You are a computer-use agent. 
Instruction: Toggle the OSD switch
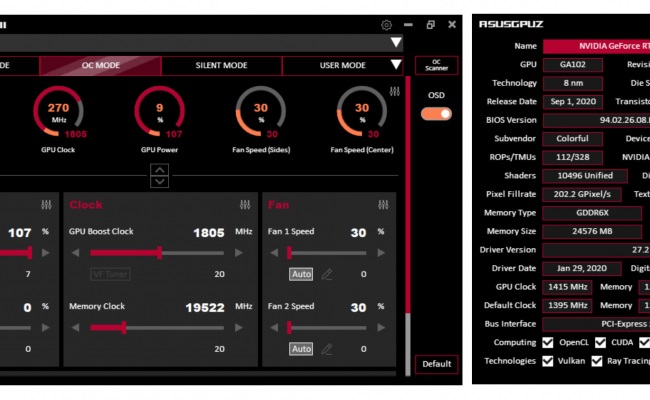[436, 114]
